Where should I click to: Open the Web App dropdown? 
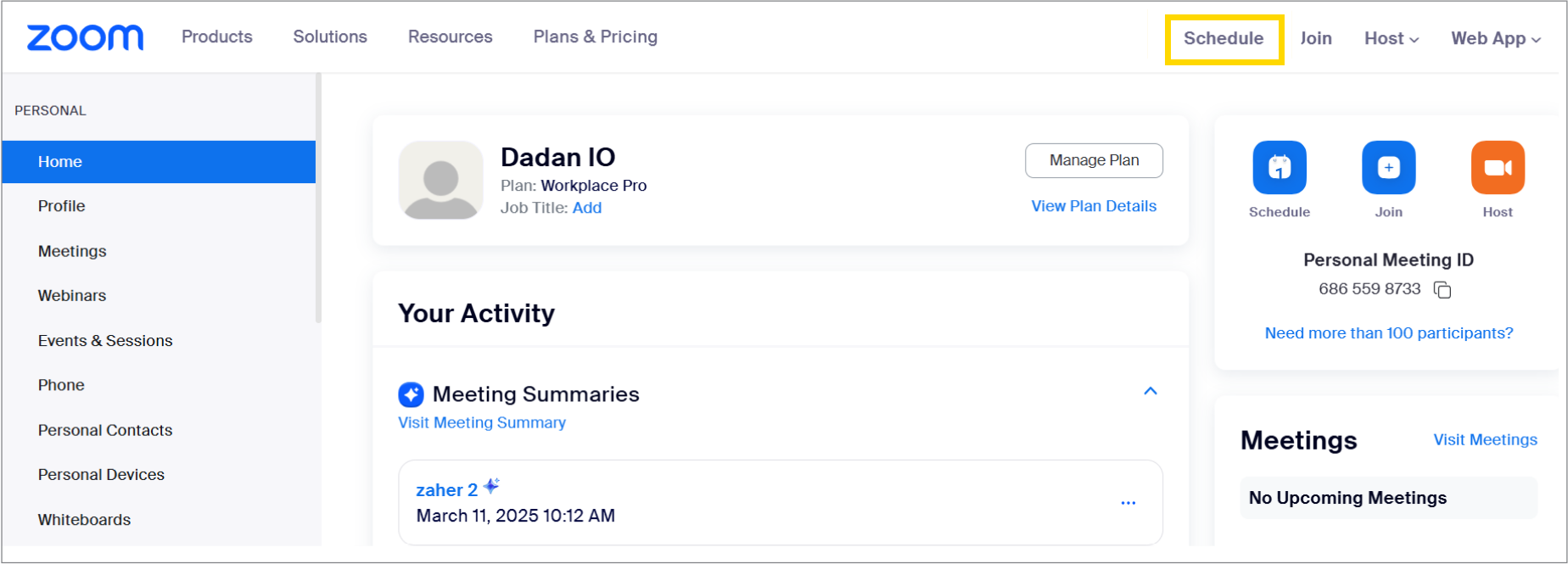[1495, 38]
